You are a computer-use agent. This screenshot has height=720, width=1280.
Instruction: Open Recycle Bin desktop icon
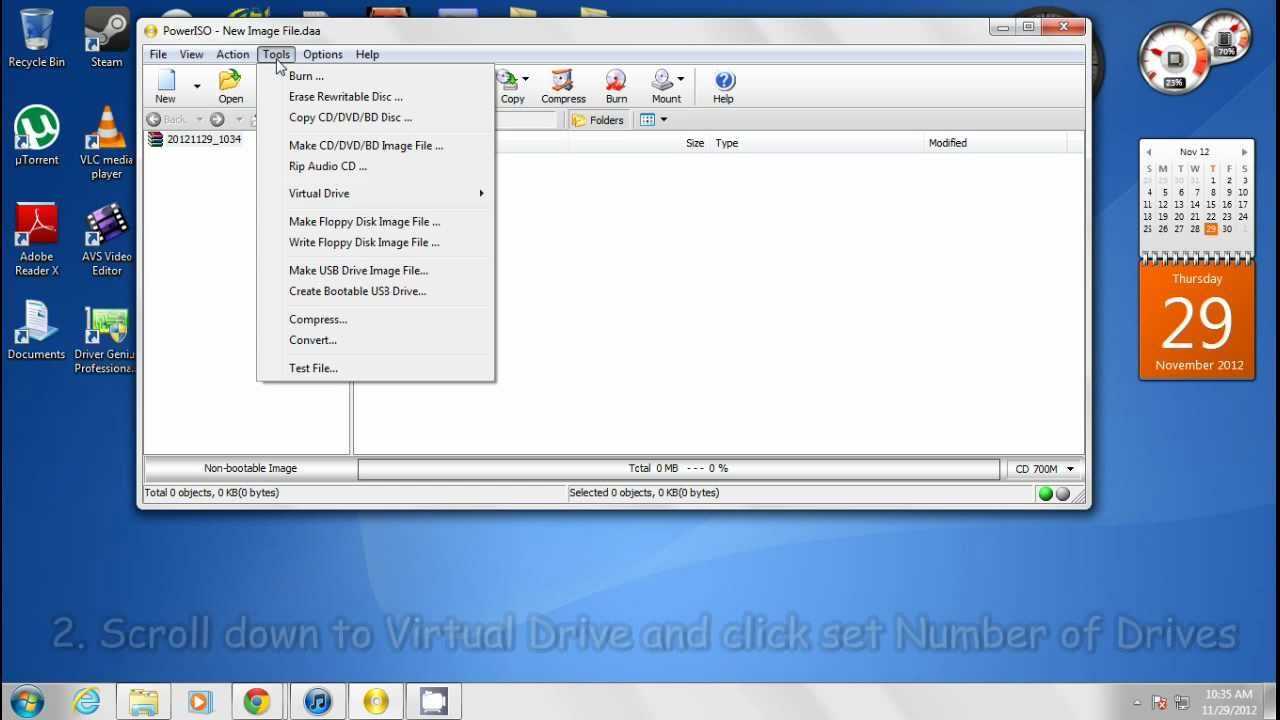37,39
